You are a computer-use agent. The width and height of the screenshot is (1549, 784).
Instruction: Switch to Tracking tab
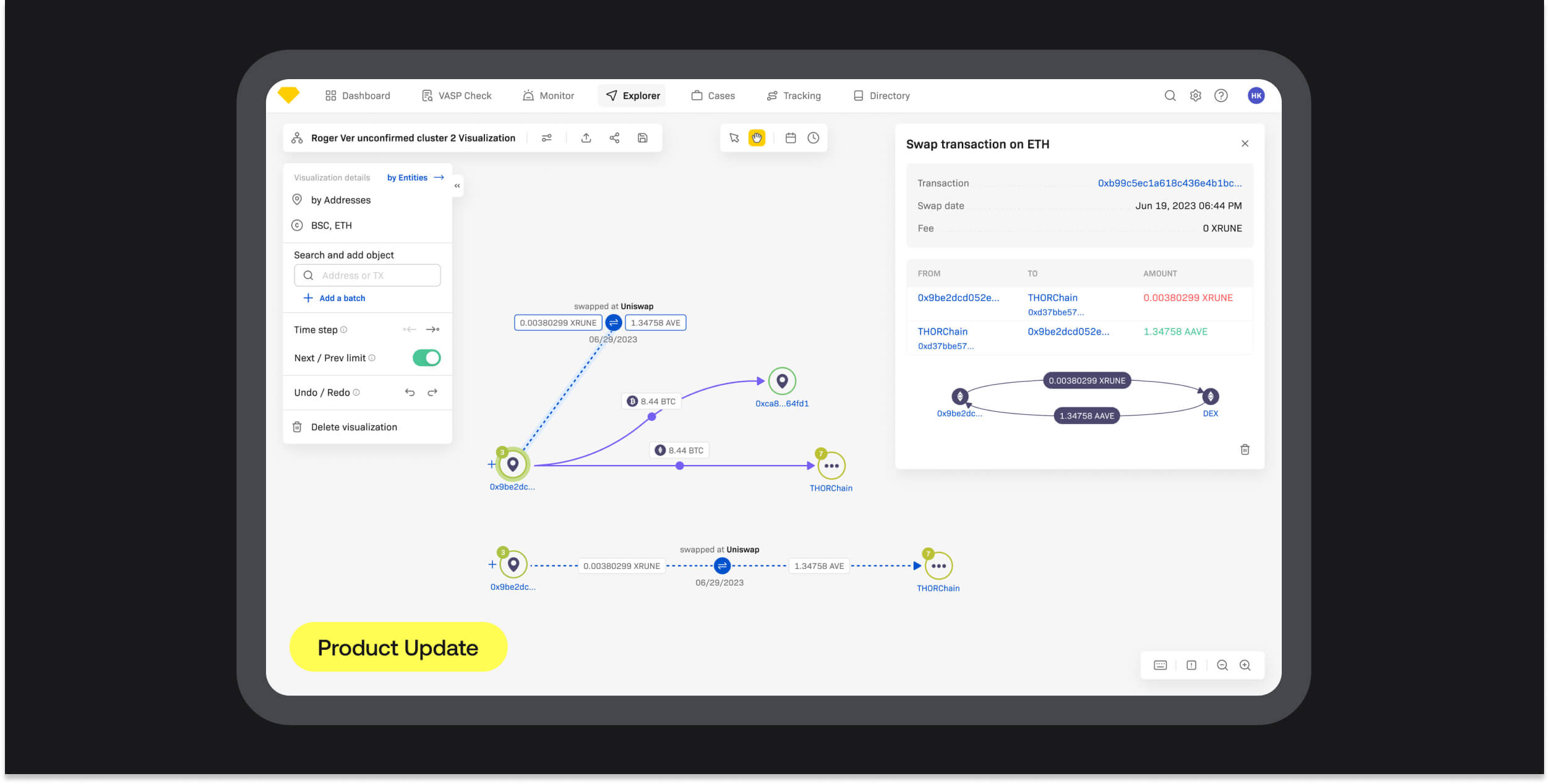click(794, 96)
